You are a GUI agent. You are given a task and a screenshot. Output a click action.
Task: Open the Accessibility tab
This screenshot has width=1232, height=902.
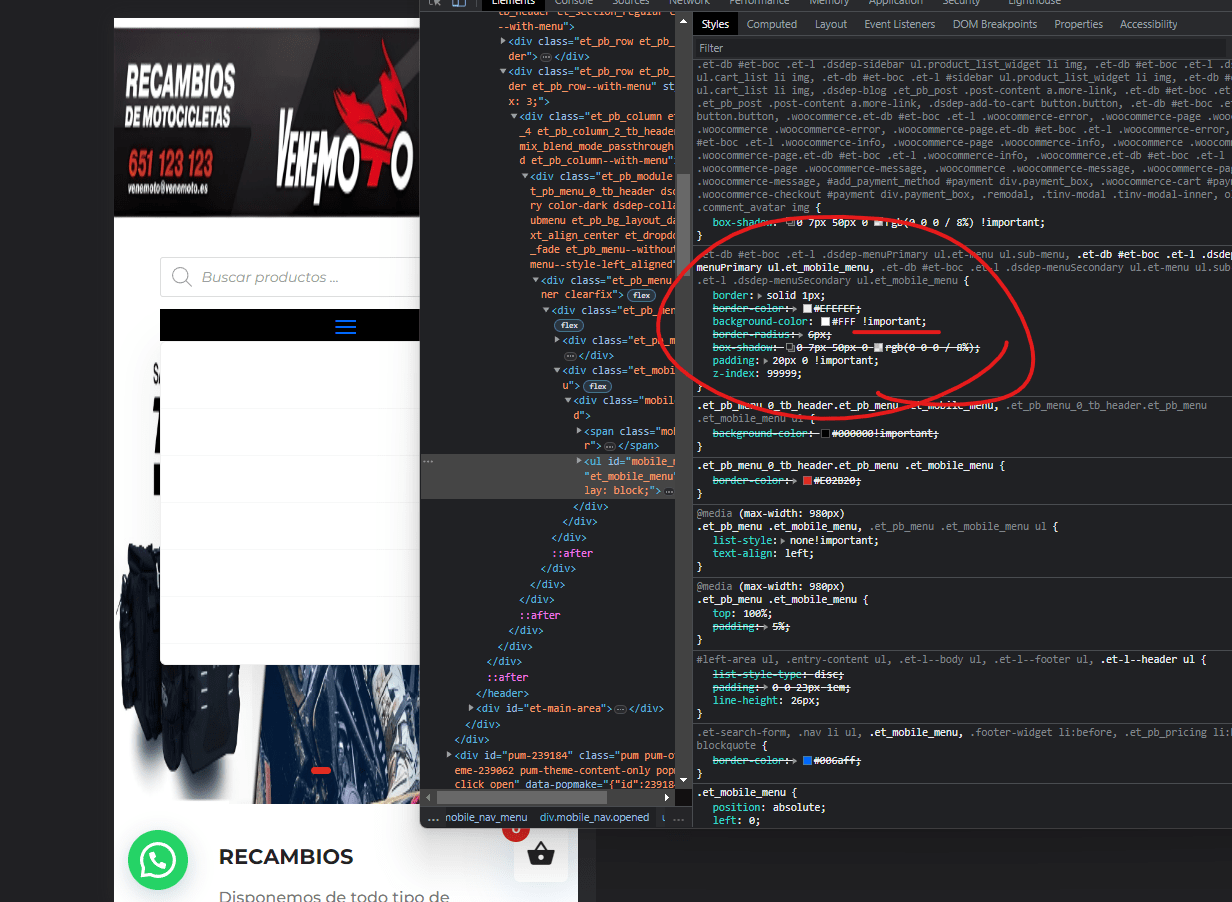click(1149, 24)
